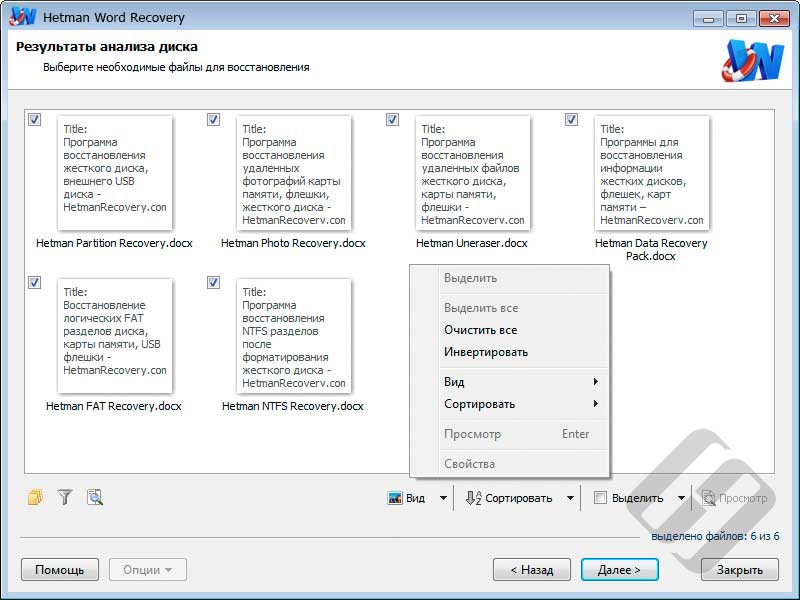Screen dimensions: 800x600
Task: Click file name Hetman NTFS Recovery.docx
Action: pos(293,406)
